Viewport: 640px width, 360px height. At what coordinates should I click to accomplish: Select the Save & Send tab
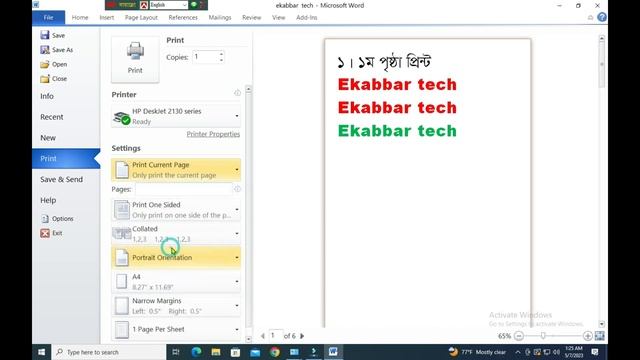point(61,179)
